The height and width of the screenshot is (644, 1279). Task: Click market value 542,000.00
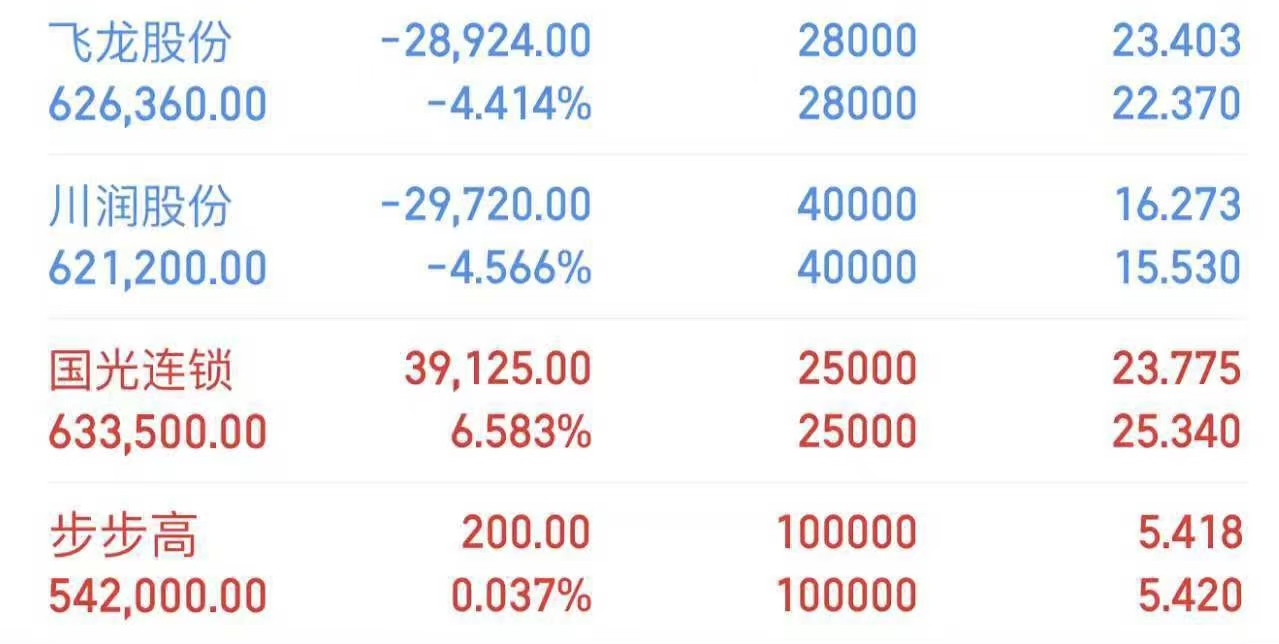coord(157,597)
